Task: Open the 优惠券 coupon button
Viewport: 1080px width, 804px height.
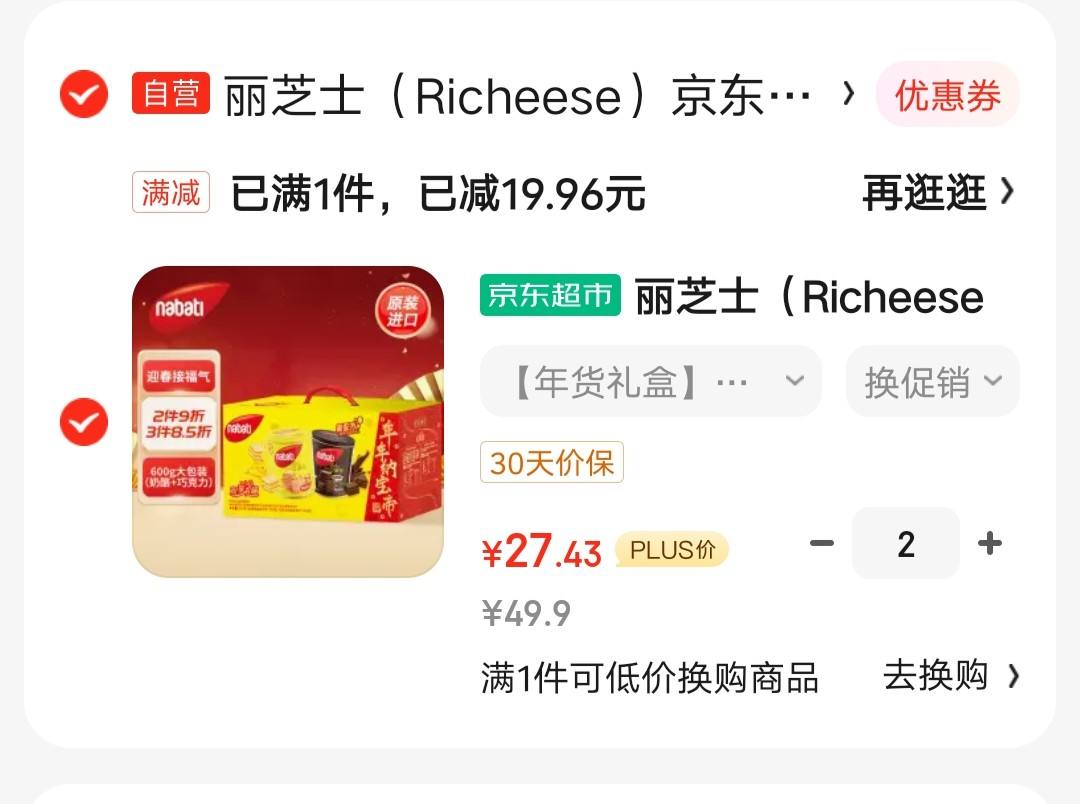Action: [x=948, y=94]
